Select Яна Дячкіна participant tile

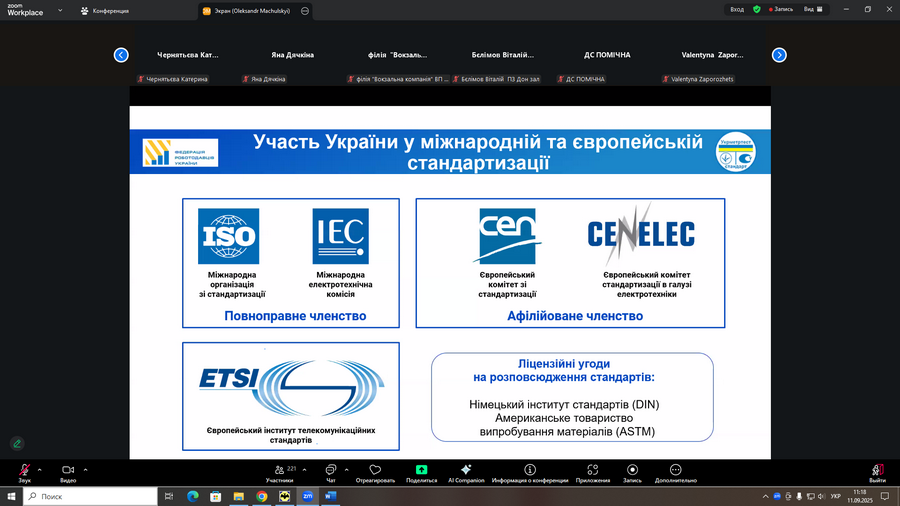tap(293, 55)
